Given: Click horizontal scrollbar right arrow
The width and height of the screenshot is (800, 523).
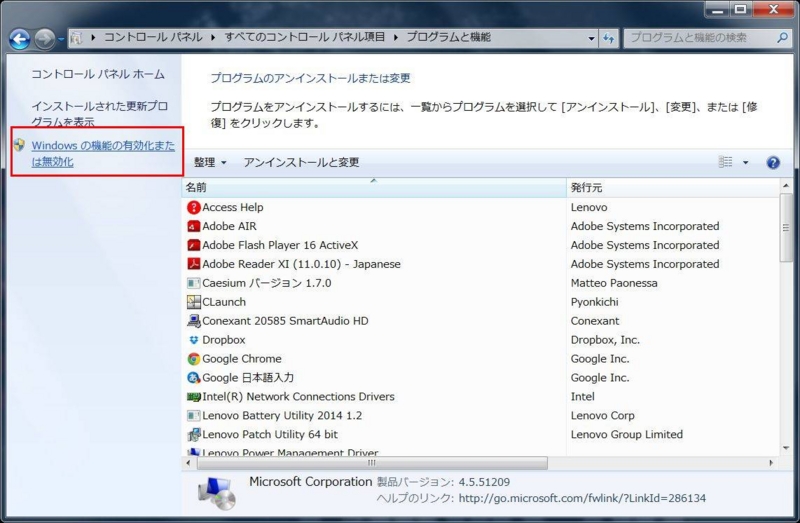Looking at the screenshot, I should tap(771, 463).
